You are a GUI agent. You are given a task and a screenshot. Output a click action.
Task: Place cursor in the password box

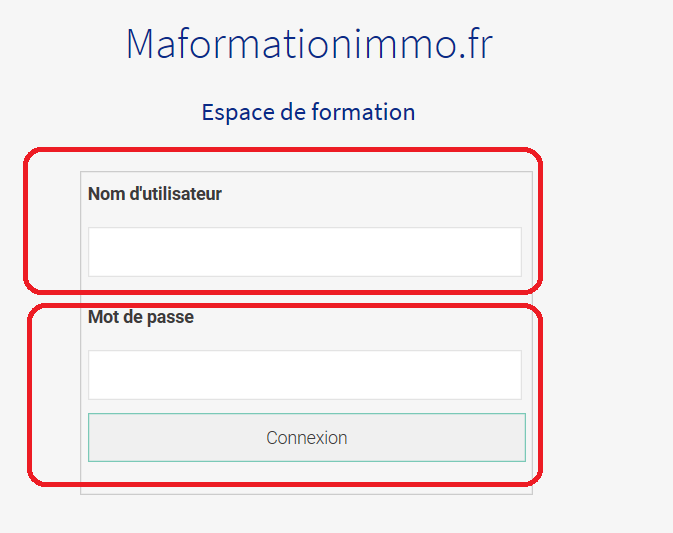304,374
